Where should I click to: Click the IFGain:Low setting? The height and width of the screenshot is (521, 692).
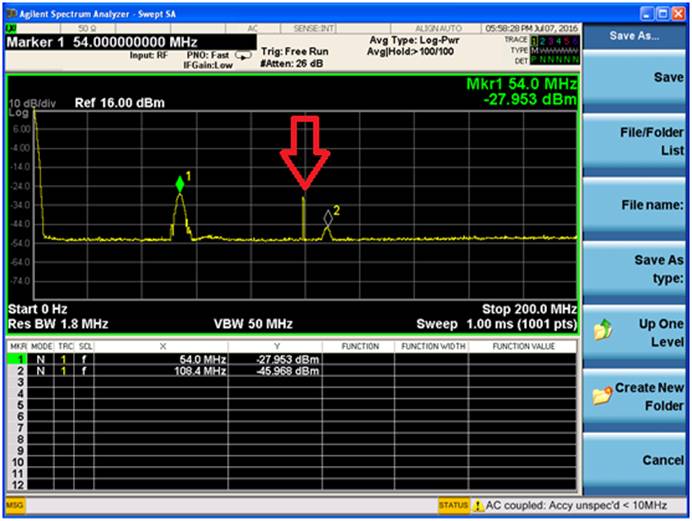point(208,66)
